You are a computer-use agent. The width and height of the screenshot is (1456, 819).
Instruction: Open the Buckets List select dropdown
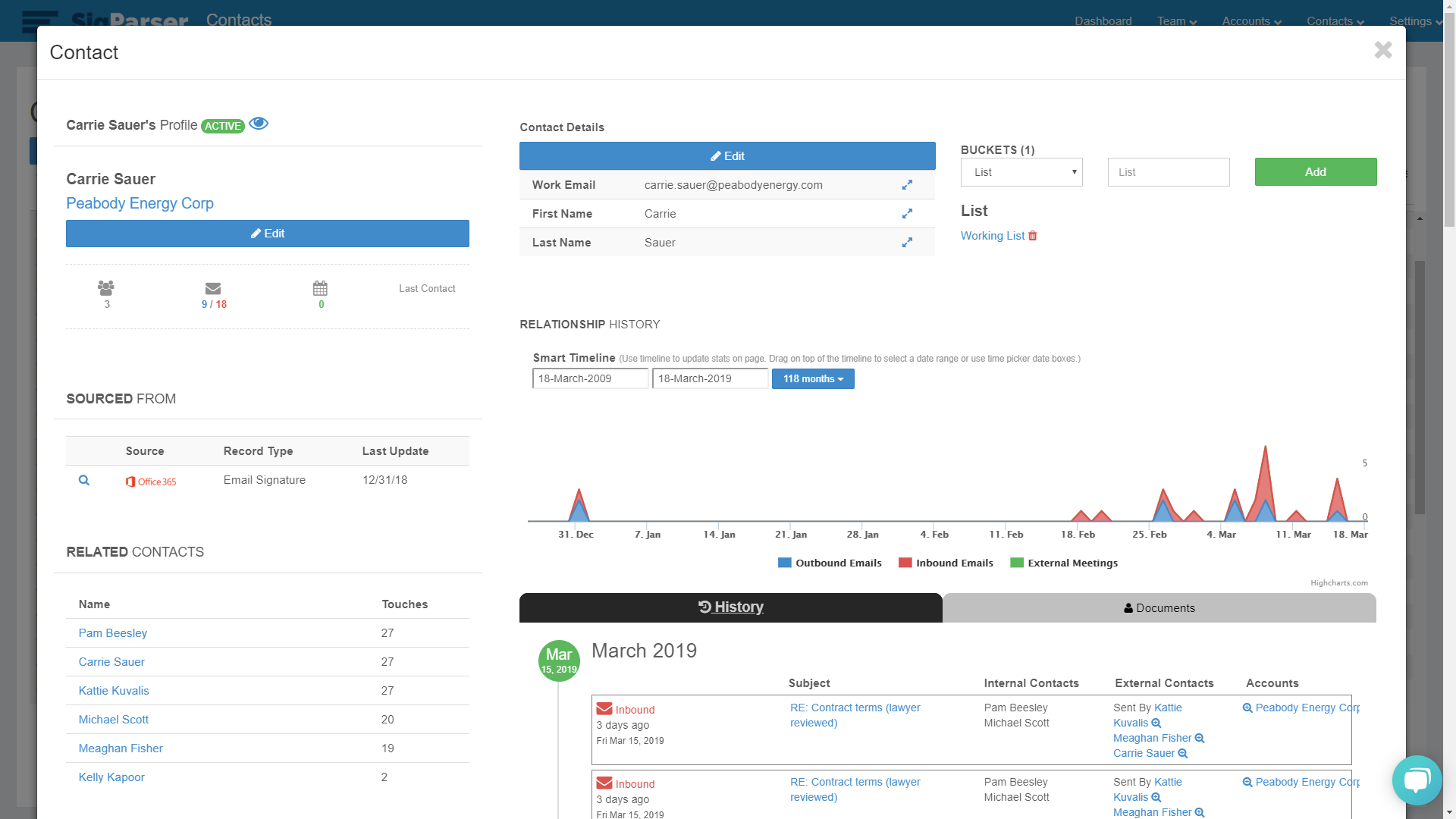pos(1021,172)
